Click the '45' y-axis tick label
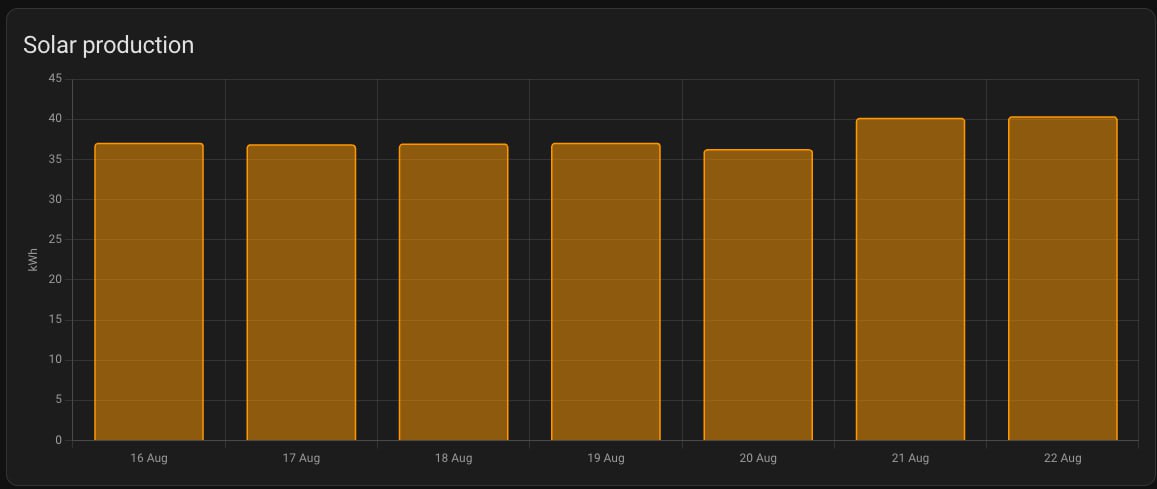The height and width of the screenshot is (489, 1157). click(x=55, y=79)
